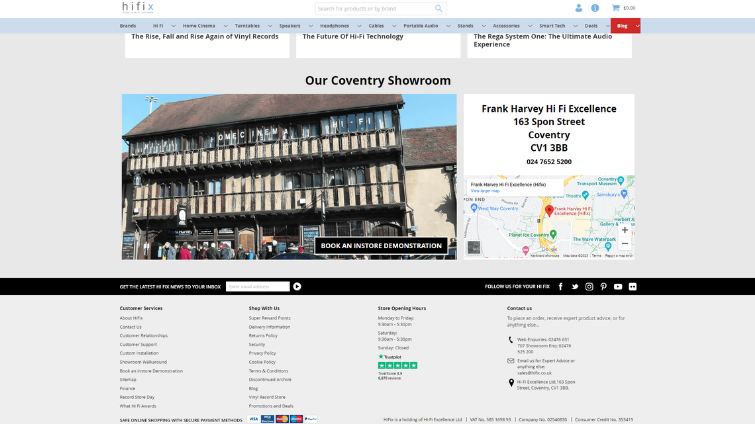Image resolution: width=755 pixels, height=424 pixels.
Task: Click the Maestro payment icon
Action: pos(296,419)
